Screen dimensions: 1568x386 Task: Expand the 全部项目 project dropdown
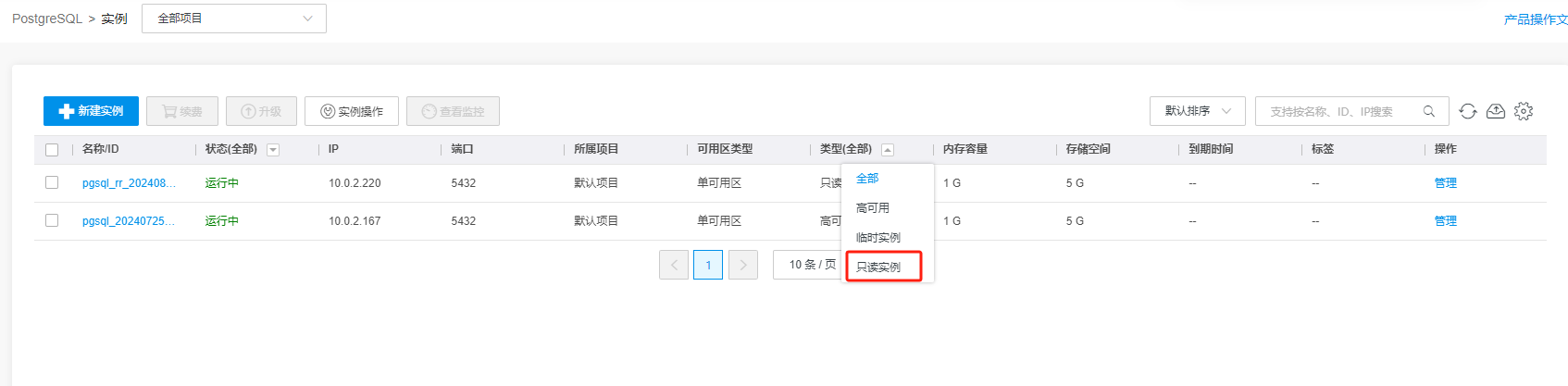coord(233,19)
